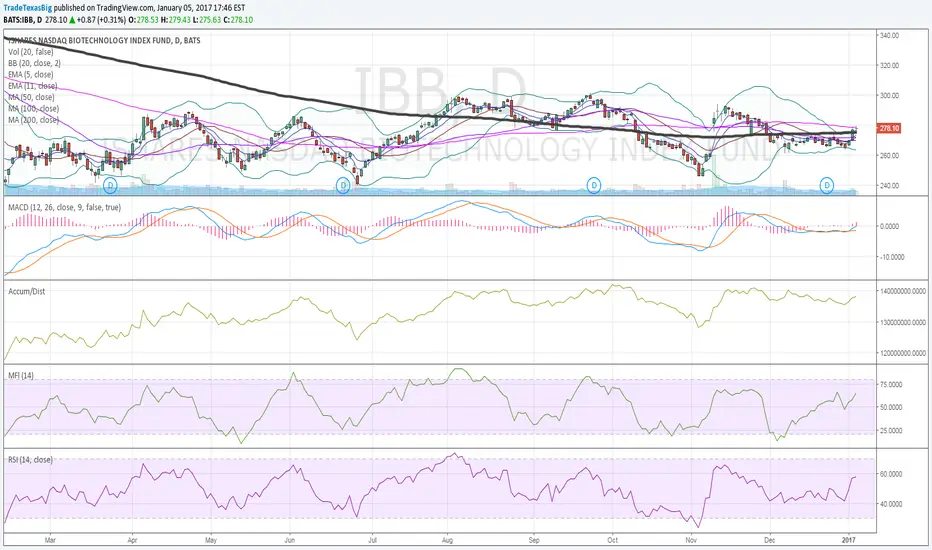The width and height of the screenshot is (932, 550).
Task: Click the 50.0000 MFI axis label
Action: (x=891, y=407)
